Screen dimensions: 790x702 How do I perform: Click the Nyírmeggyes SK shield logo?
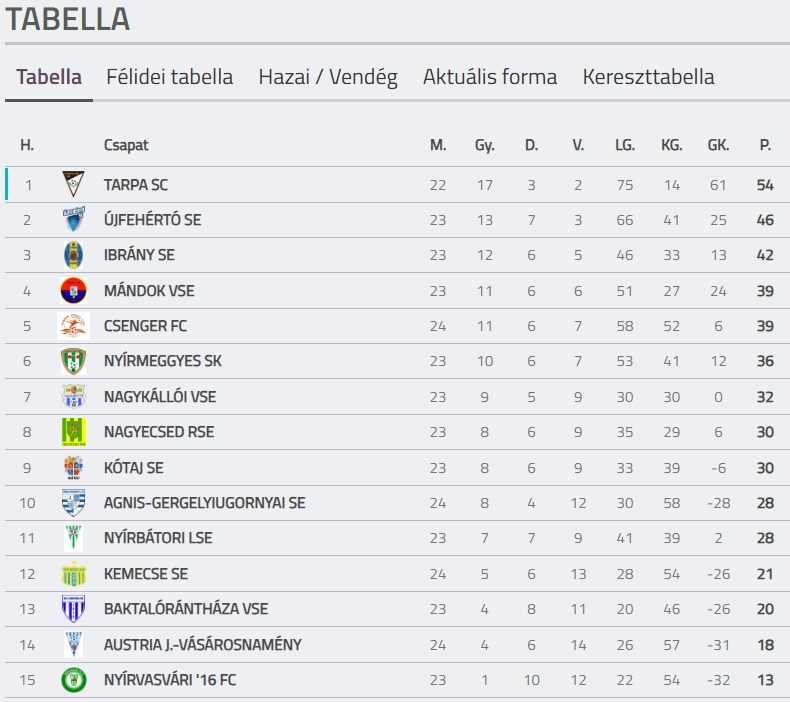click(74, 361)
